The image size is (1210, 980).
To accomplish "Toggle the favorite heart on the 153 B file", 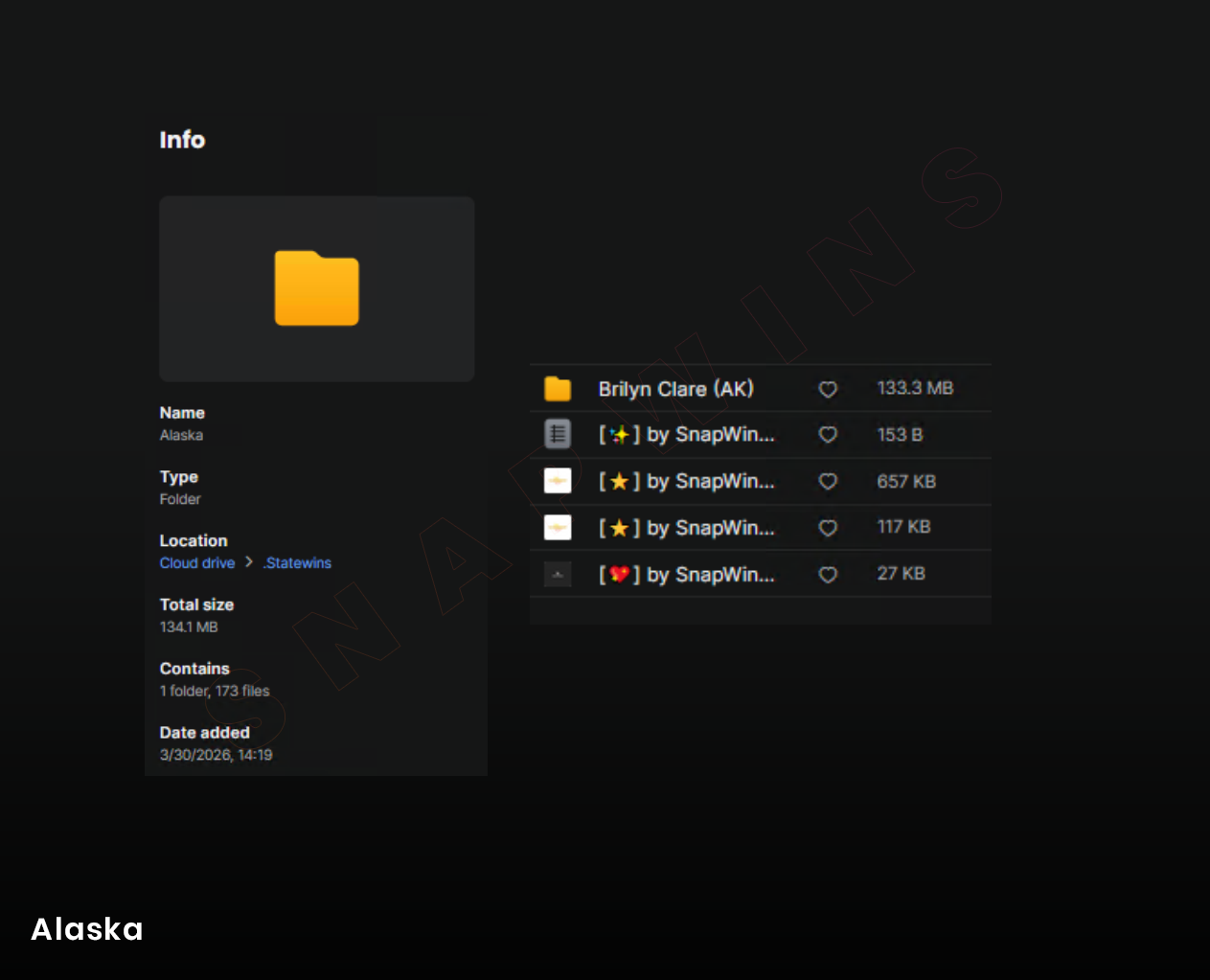I will 828,435.
